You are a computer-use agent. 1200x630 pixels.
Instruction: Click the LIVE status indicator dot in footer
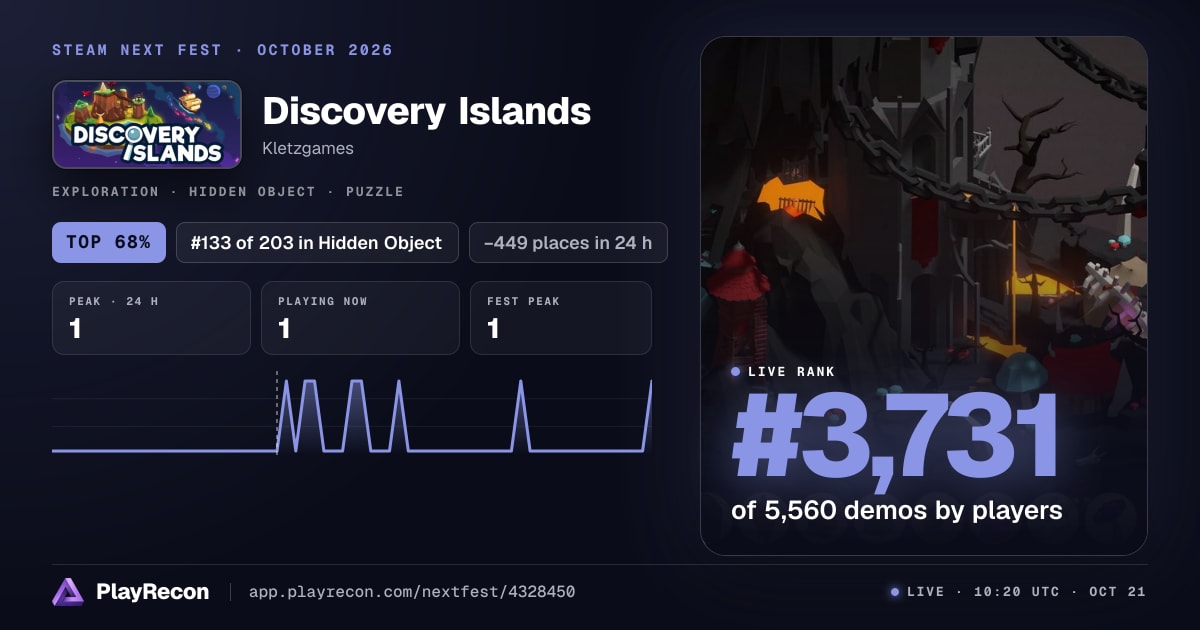coord(895,592)
